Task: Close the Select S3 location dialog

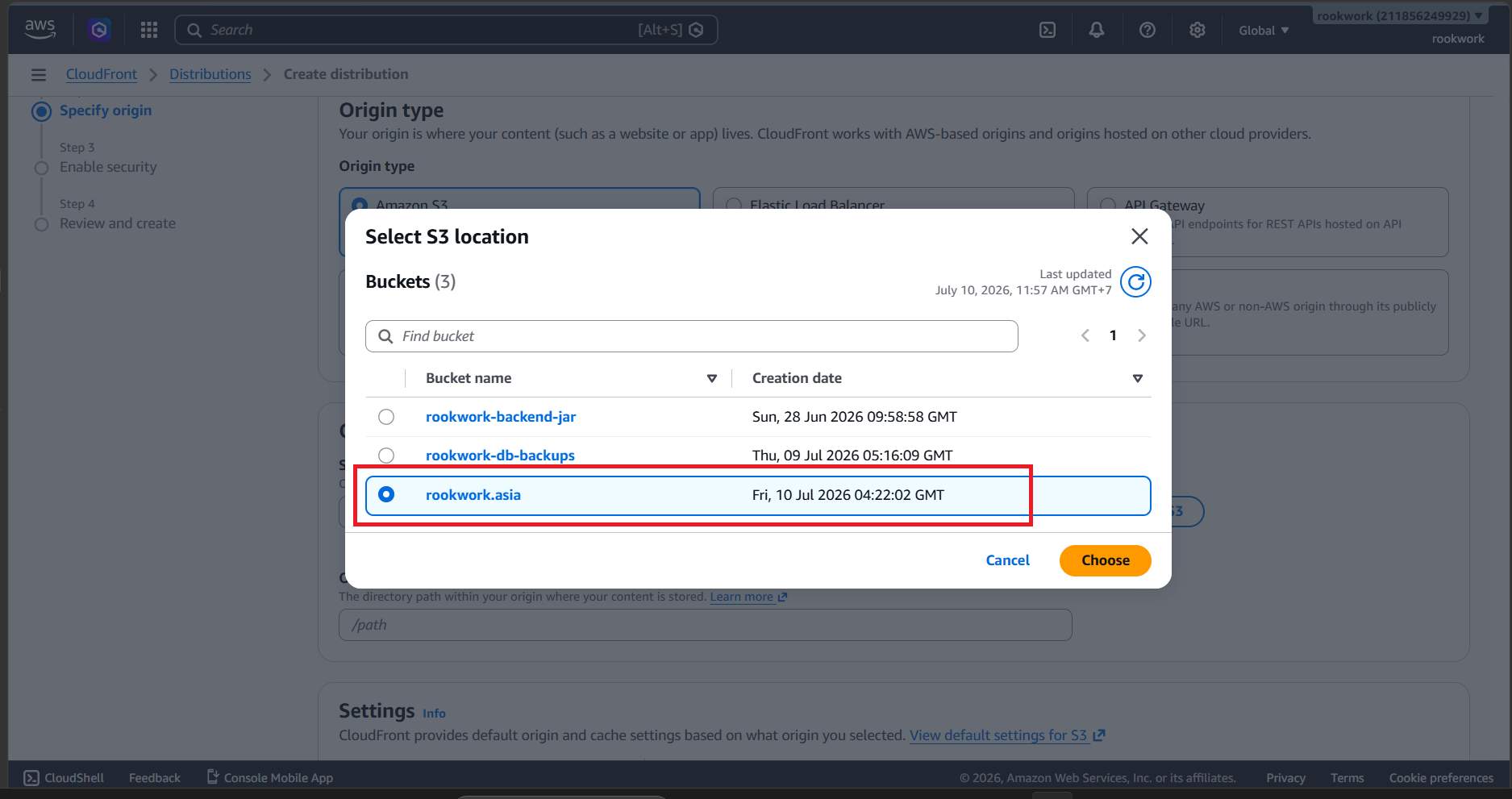Action: tap(1139, 236)
